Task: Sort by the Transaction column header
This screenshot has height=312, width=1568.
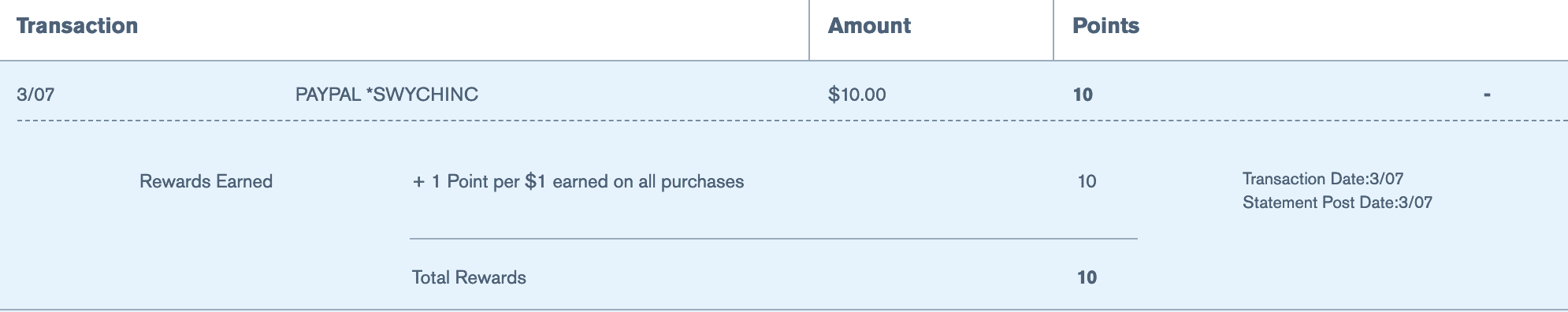Action: (77, 26)
